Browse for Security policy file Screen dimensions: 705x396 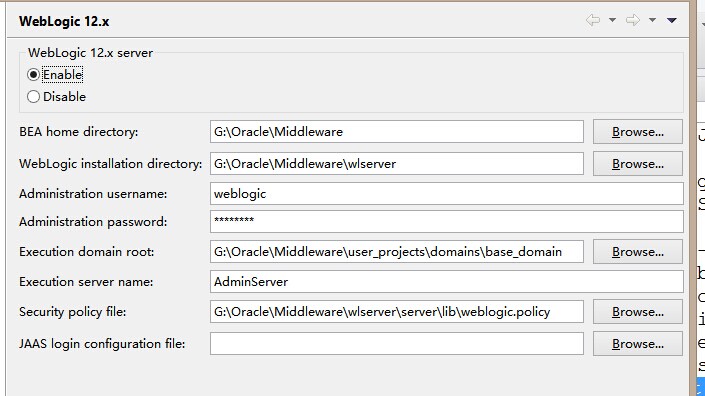(x=638, y=312)
